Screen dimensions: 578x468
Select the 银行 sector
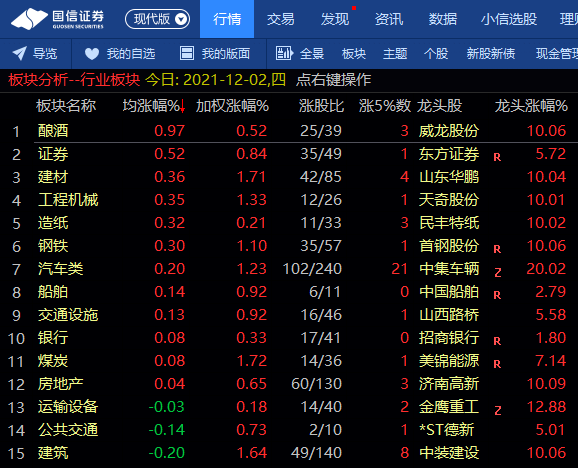coord(53,338)
